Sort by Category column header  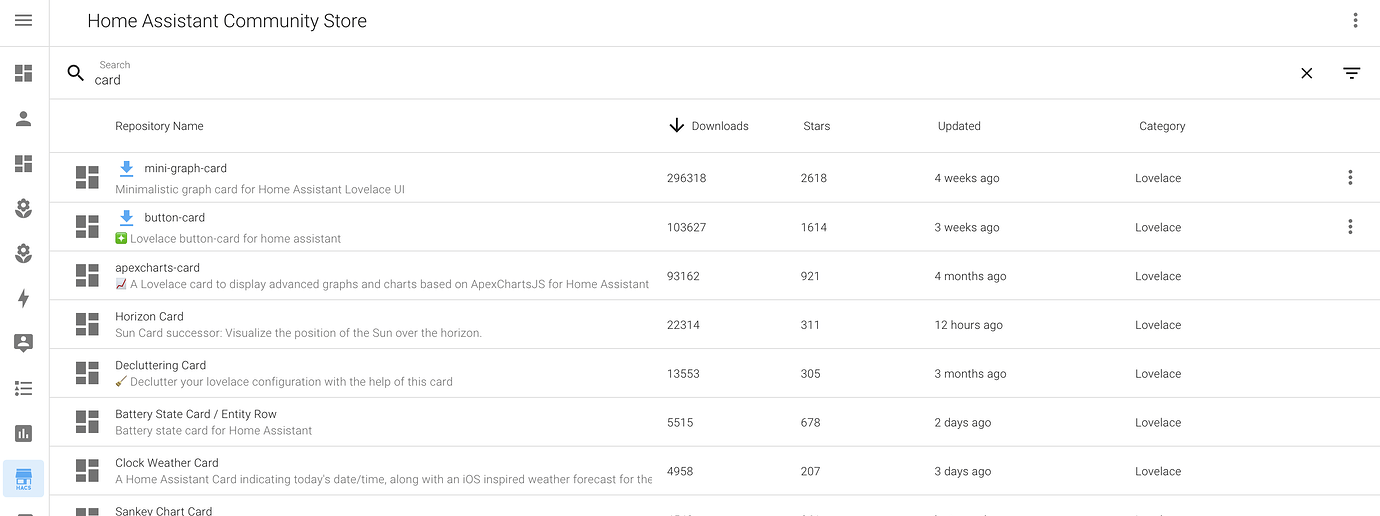tap(1162, 126)
